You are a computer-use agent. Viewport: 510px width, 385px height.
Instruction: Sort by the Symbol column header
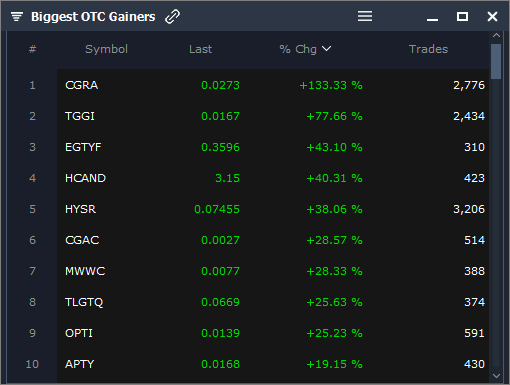click(106, 49)
